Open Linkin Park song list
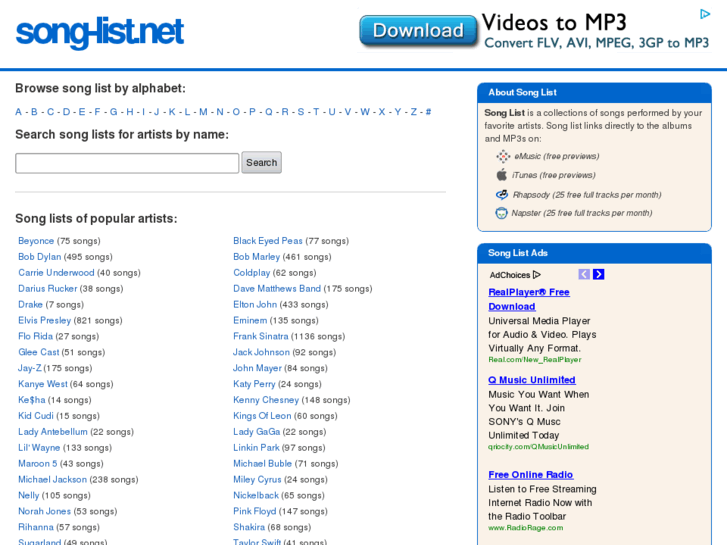The height and width of the screenshot is (545, 727). pos(256,448)
